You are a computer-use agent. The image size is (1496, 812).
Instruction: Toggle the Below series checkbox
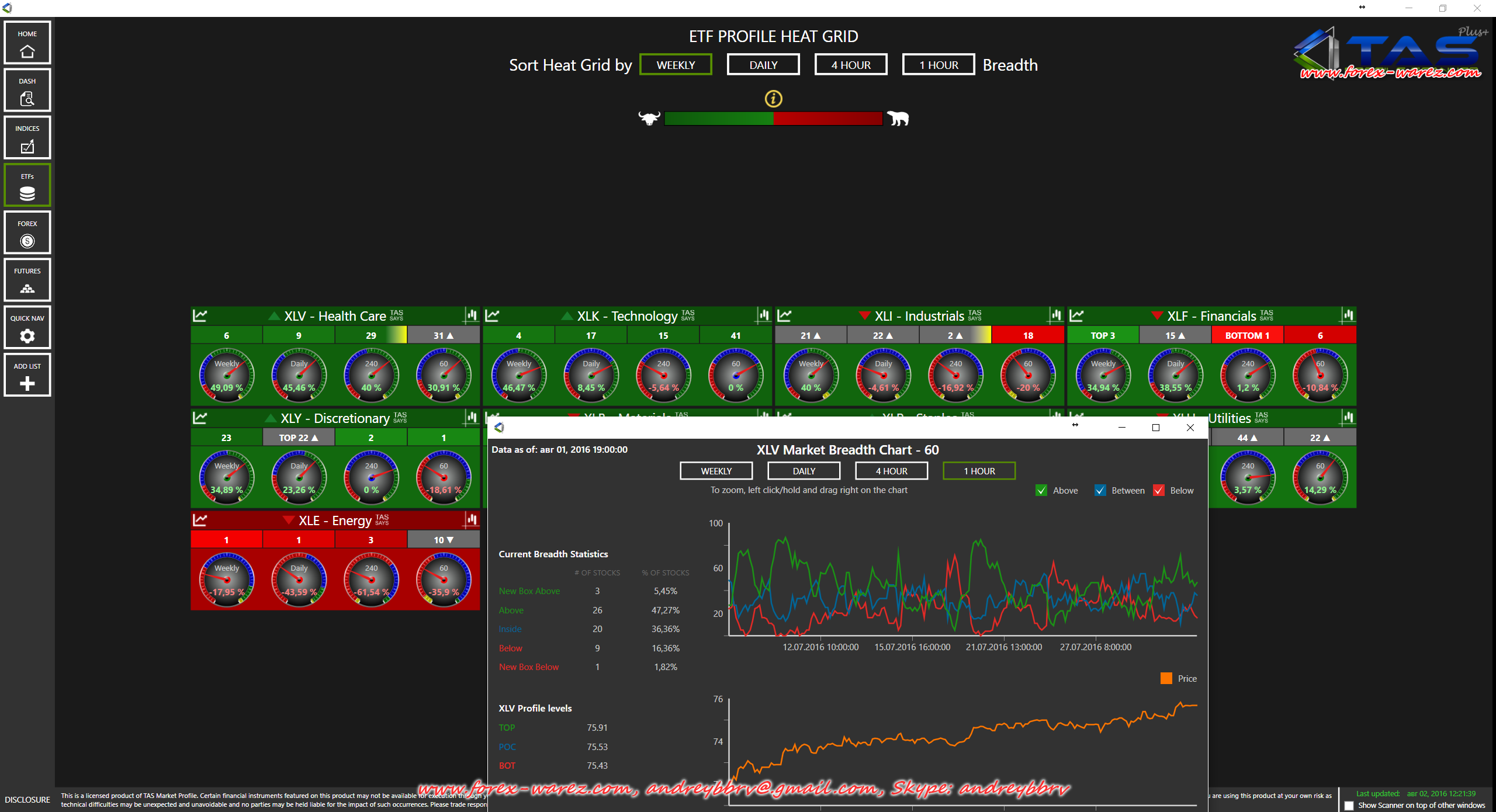click(1159, 491)
